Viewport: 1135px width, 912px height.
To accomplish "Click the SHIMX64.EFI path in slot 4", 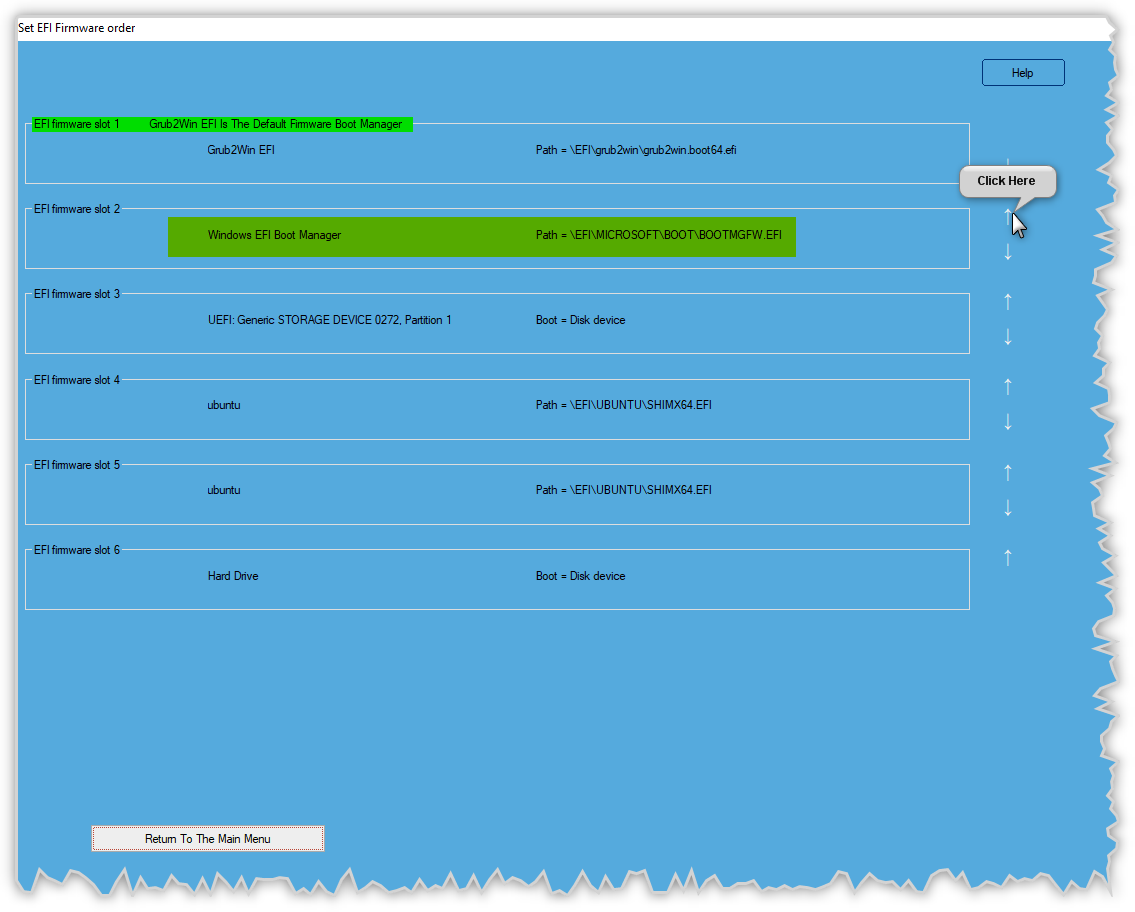I will 623,405.
